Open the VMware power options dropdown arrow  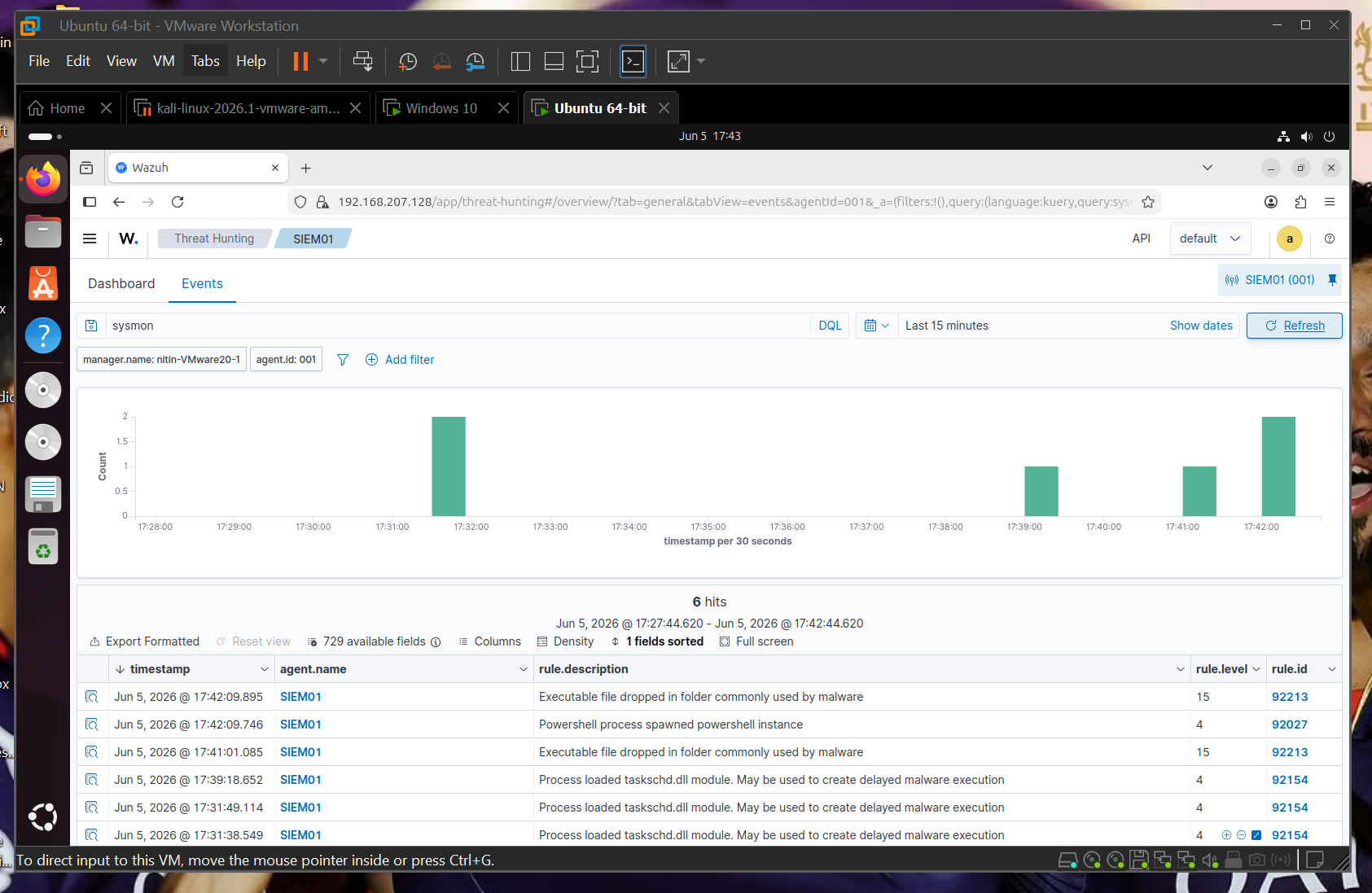[323, 61]
